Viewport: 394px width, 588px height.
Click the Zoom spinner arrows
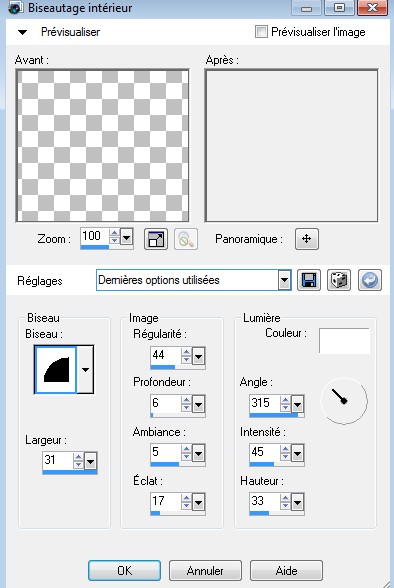click(x=114, y=237)
